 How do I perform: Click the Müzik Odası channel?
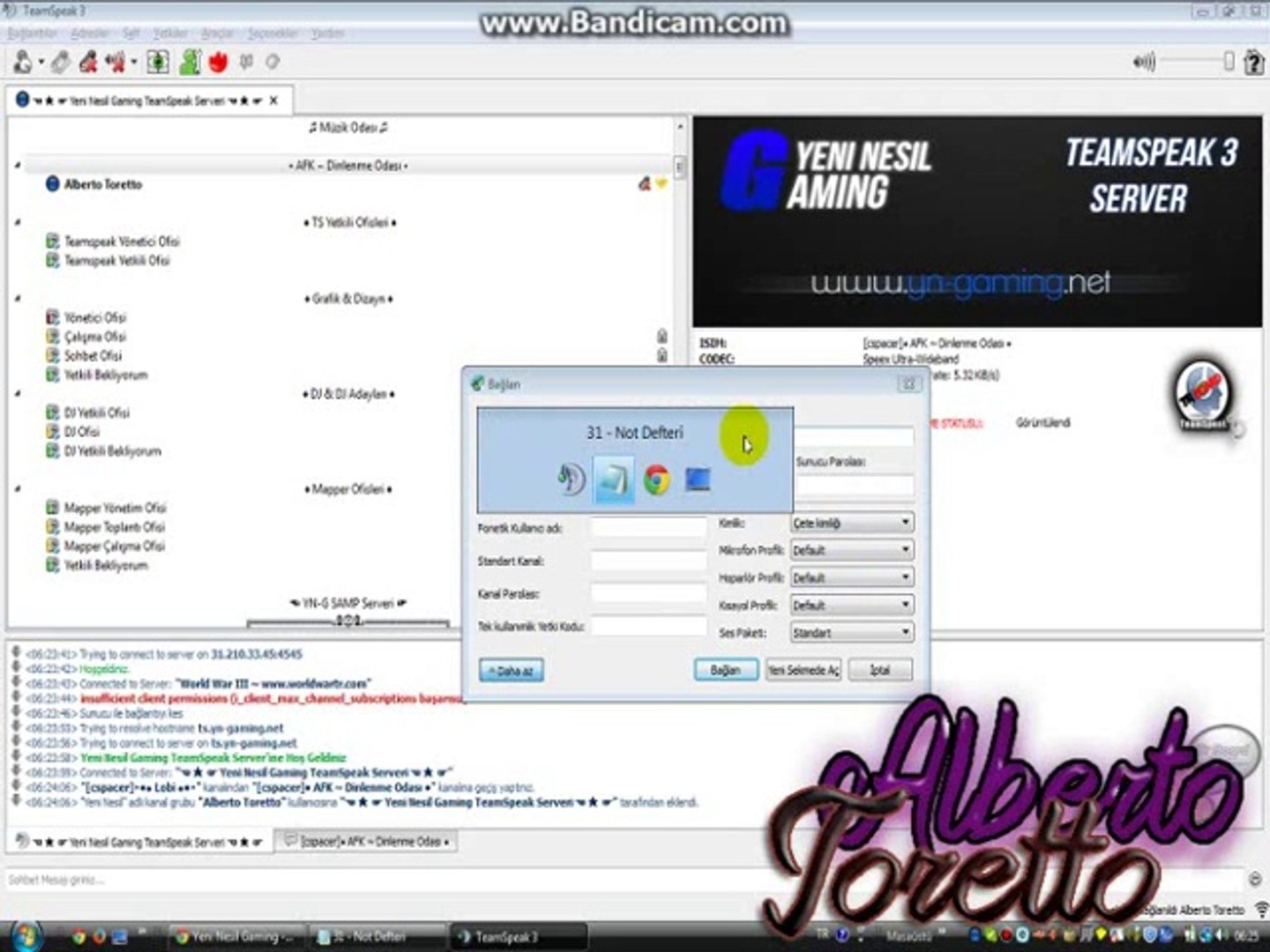348,128
